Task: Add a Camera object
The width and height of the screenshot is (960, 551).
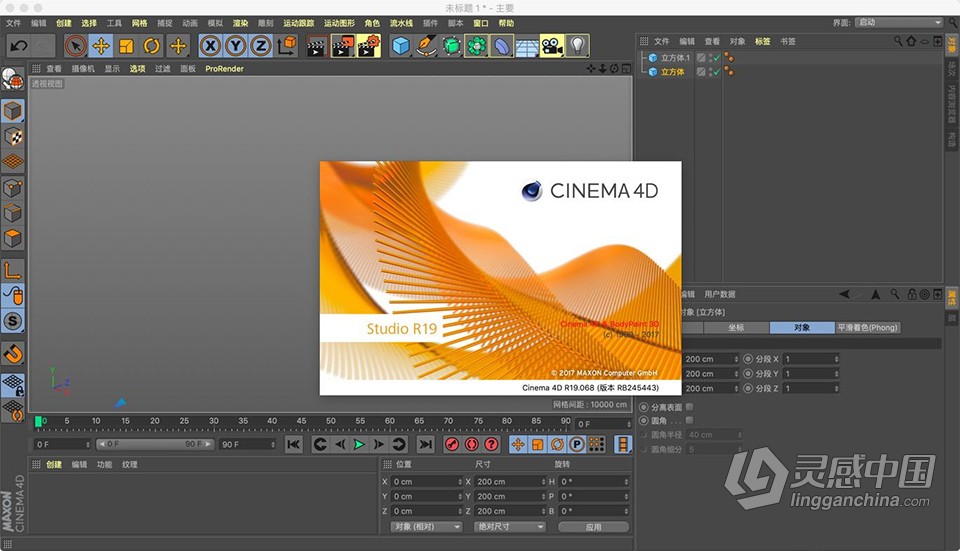Action: click(x=552, y=46)
